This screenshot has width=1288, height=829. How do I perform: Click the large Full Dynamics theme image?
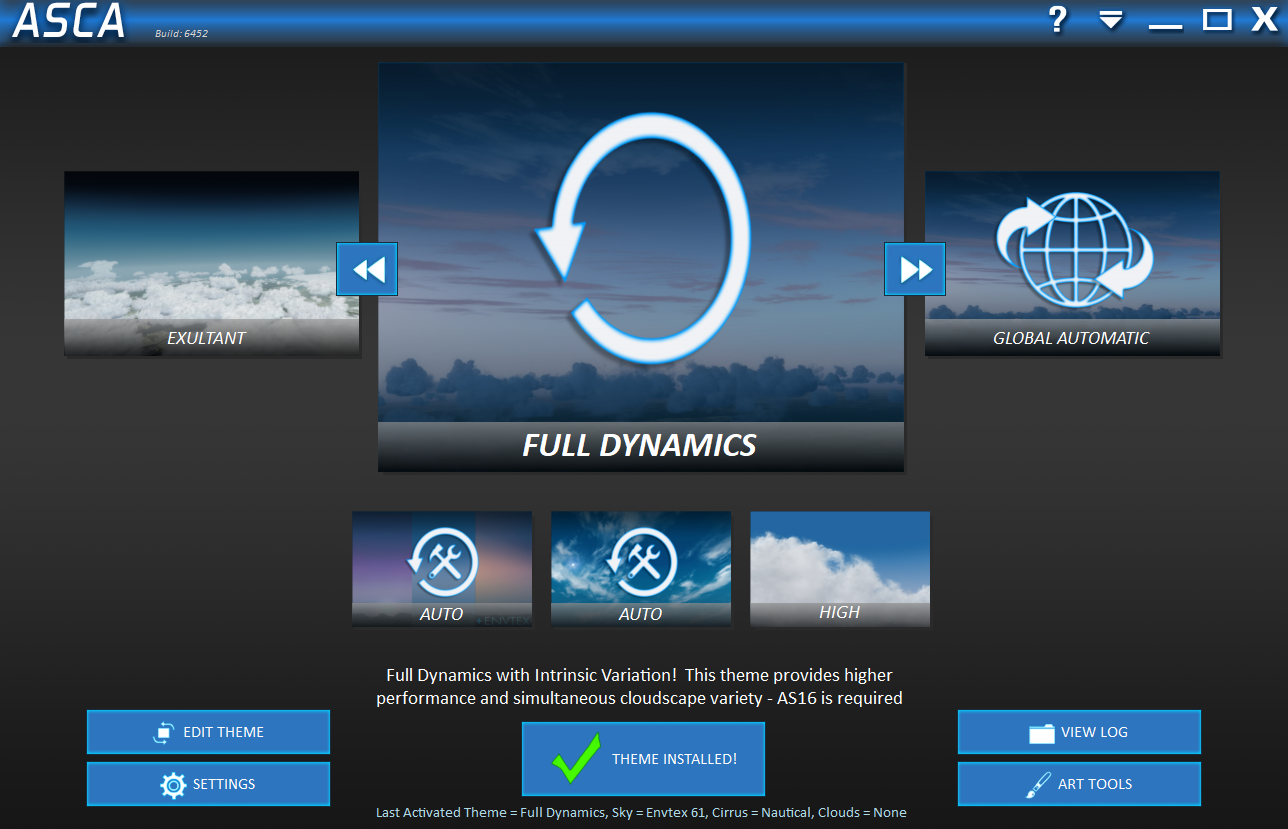point(641,266)
